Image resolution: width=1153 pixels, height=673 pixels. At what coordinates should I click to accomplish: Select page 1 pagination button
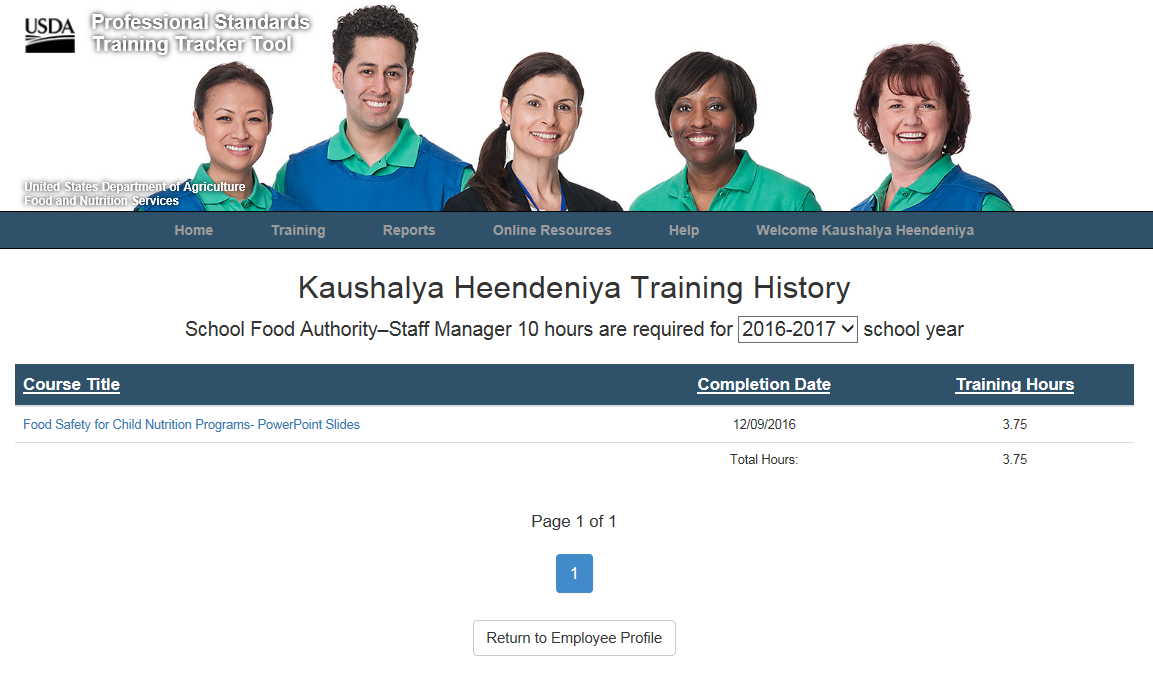coord(574,573)
